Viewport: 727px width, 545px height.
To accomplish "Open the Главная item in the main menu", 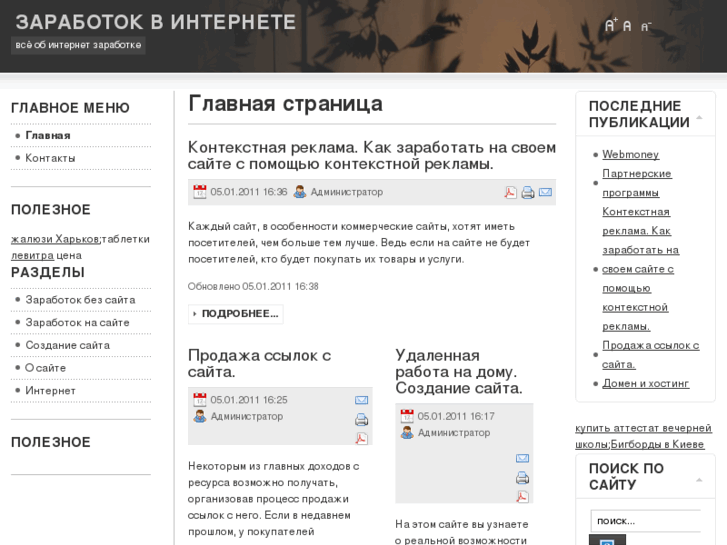I will click(x=48, y=135).
